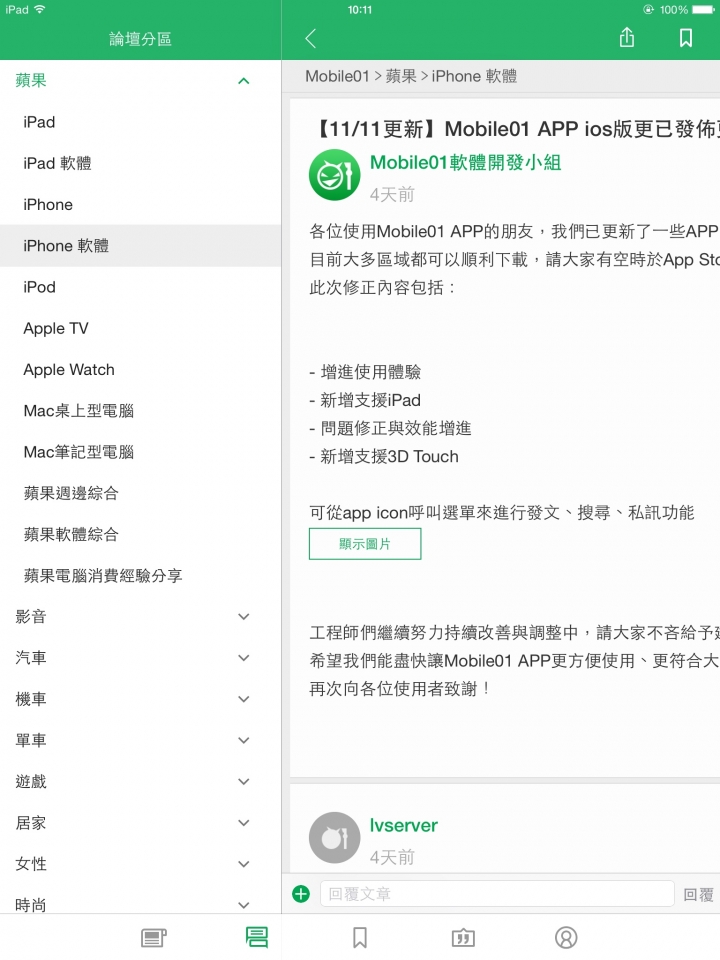
Task: Tap the 論壇分區 header title
Action: 140,39
